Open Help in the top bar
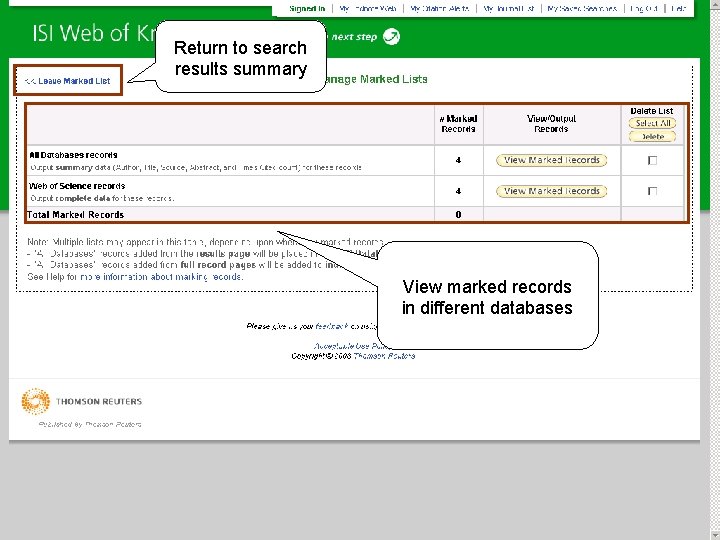The width and height of the screenshot is (720, 540). (678, 8)
